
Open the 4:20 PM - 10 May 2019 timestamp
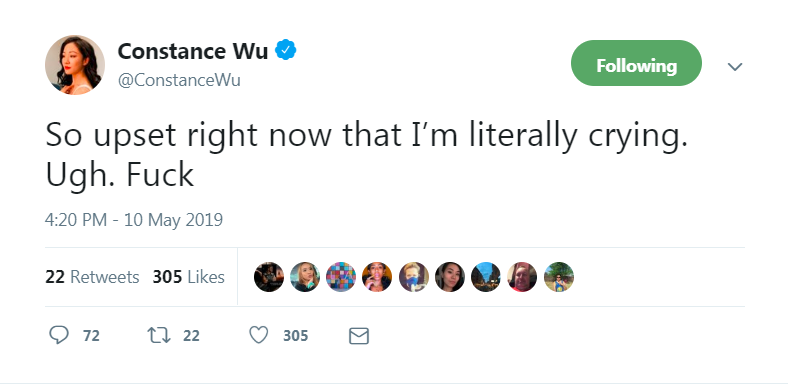(x=134, y=220)
